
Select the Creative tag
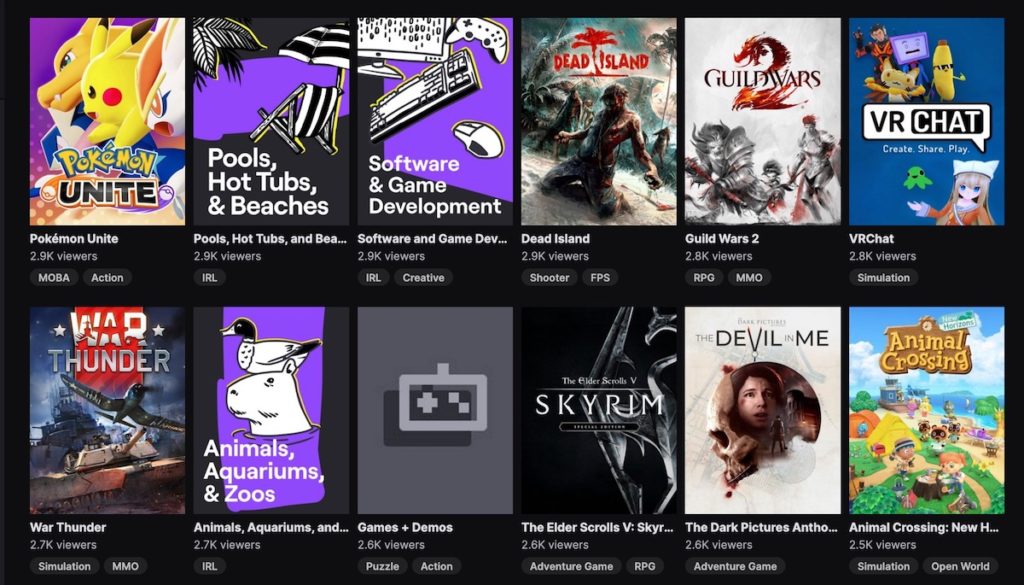(423, 277)
